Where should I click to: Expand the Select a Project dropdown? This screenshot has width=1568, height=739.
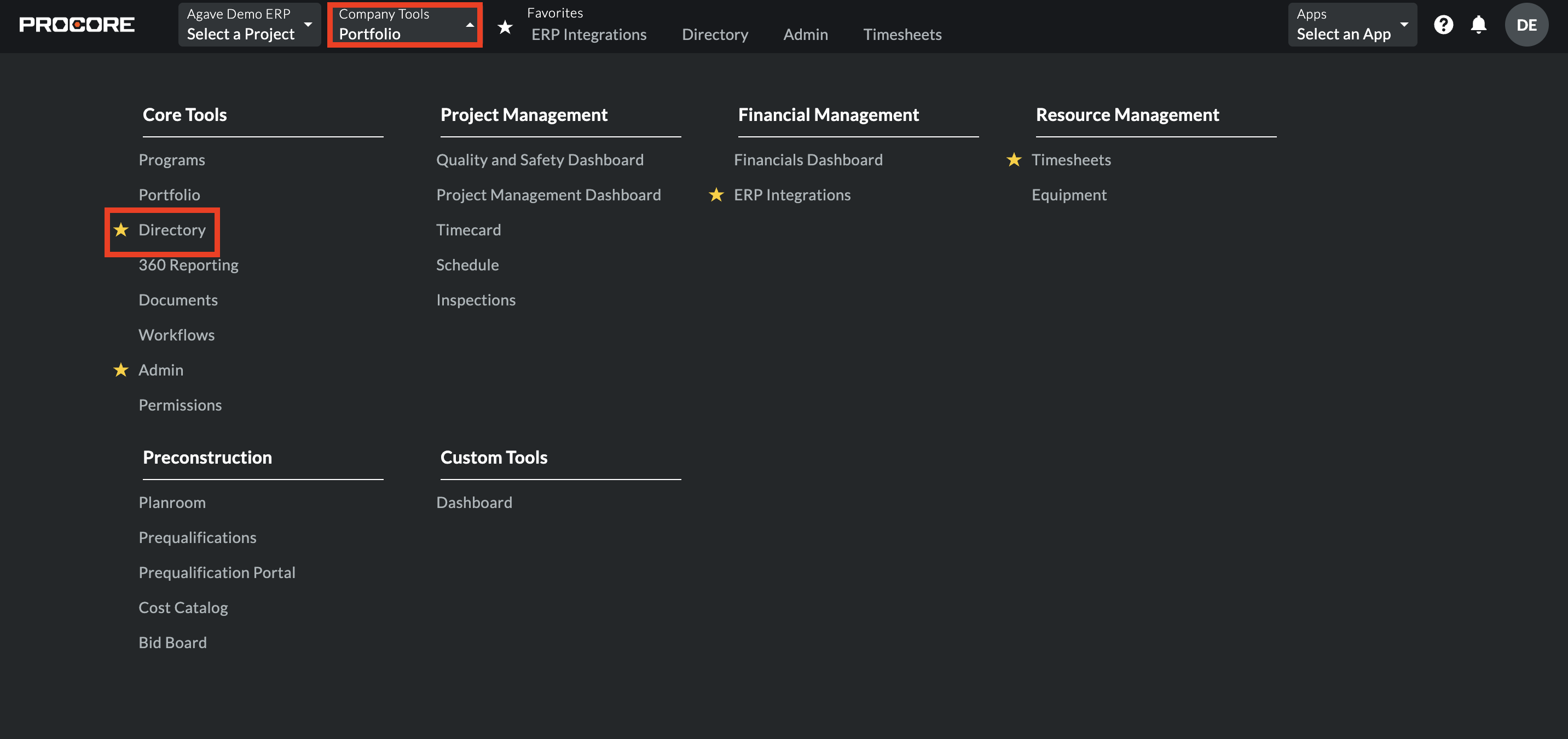coord(250,24)
